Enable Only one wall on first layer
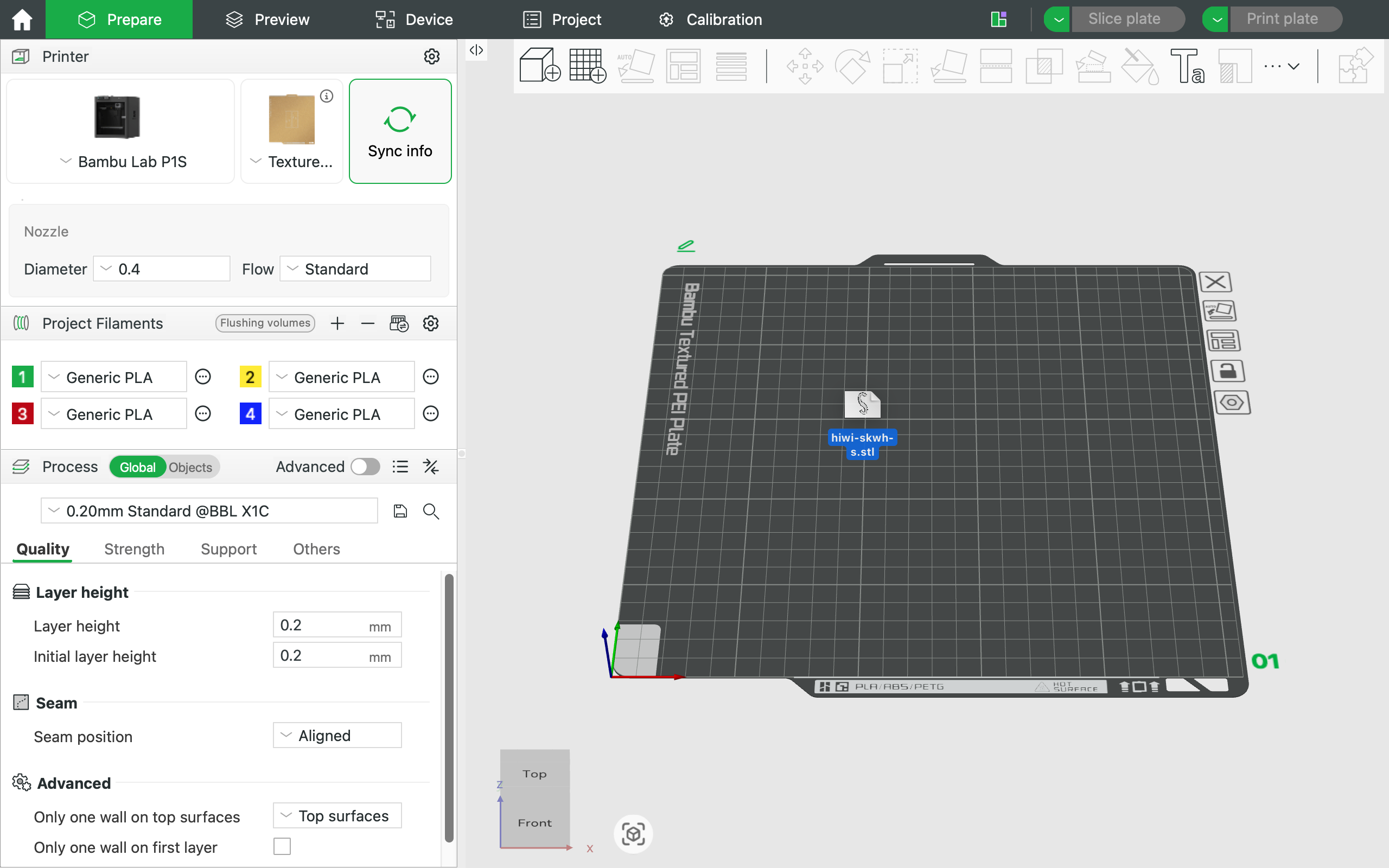Screen dimensions: 1389x868 click(x=282, y=846)
